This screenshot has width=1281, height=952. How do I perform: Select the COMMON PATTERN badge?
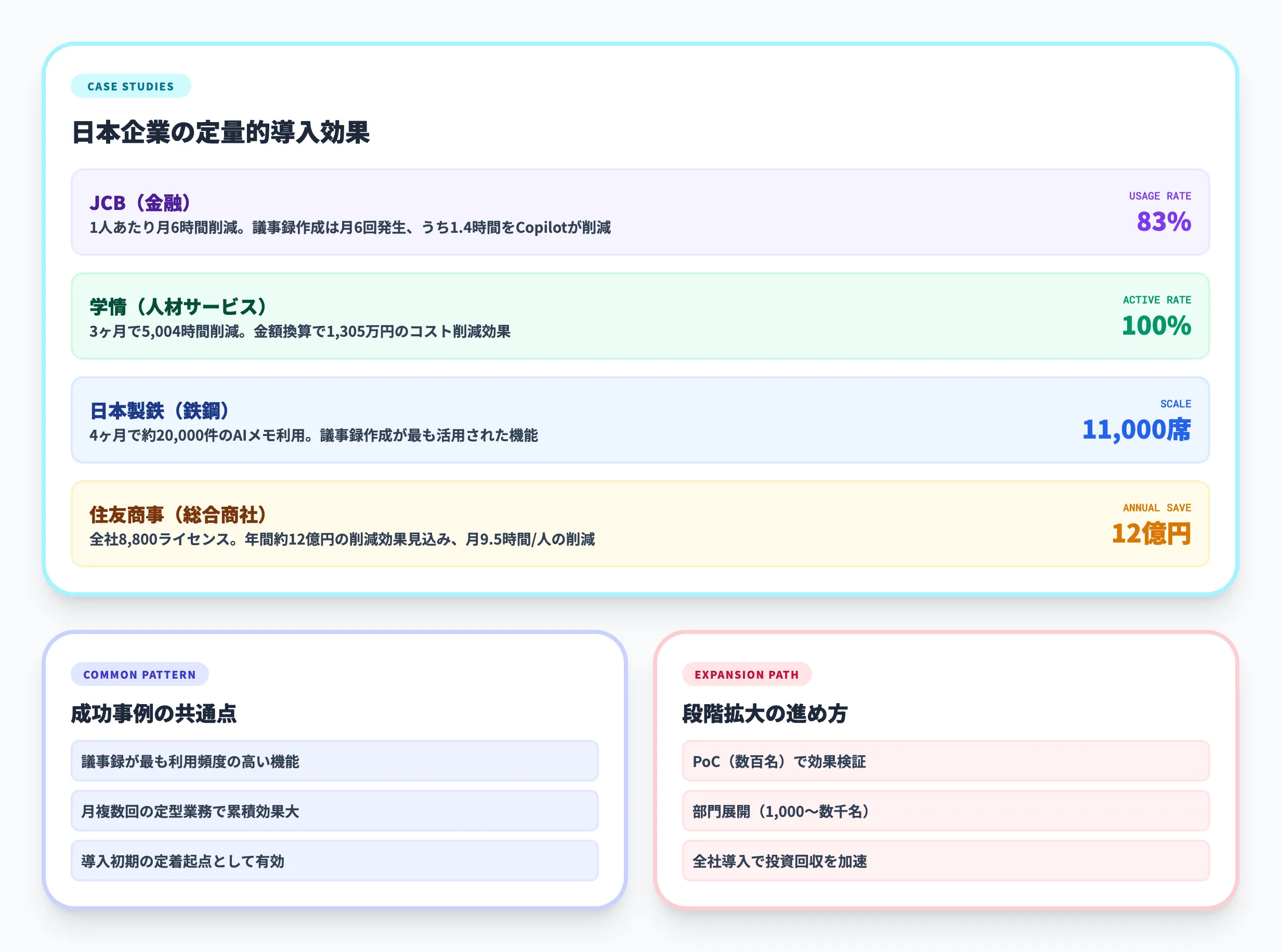[x=139, y=675]
